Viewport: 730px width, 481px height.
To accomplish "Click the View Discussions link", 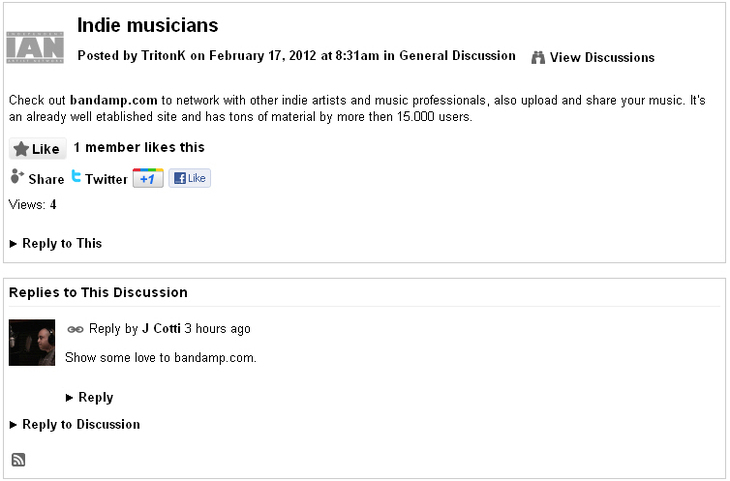I will (x=602, y=57).
